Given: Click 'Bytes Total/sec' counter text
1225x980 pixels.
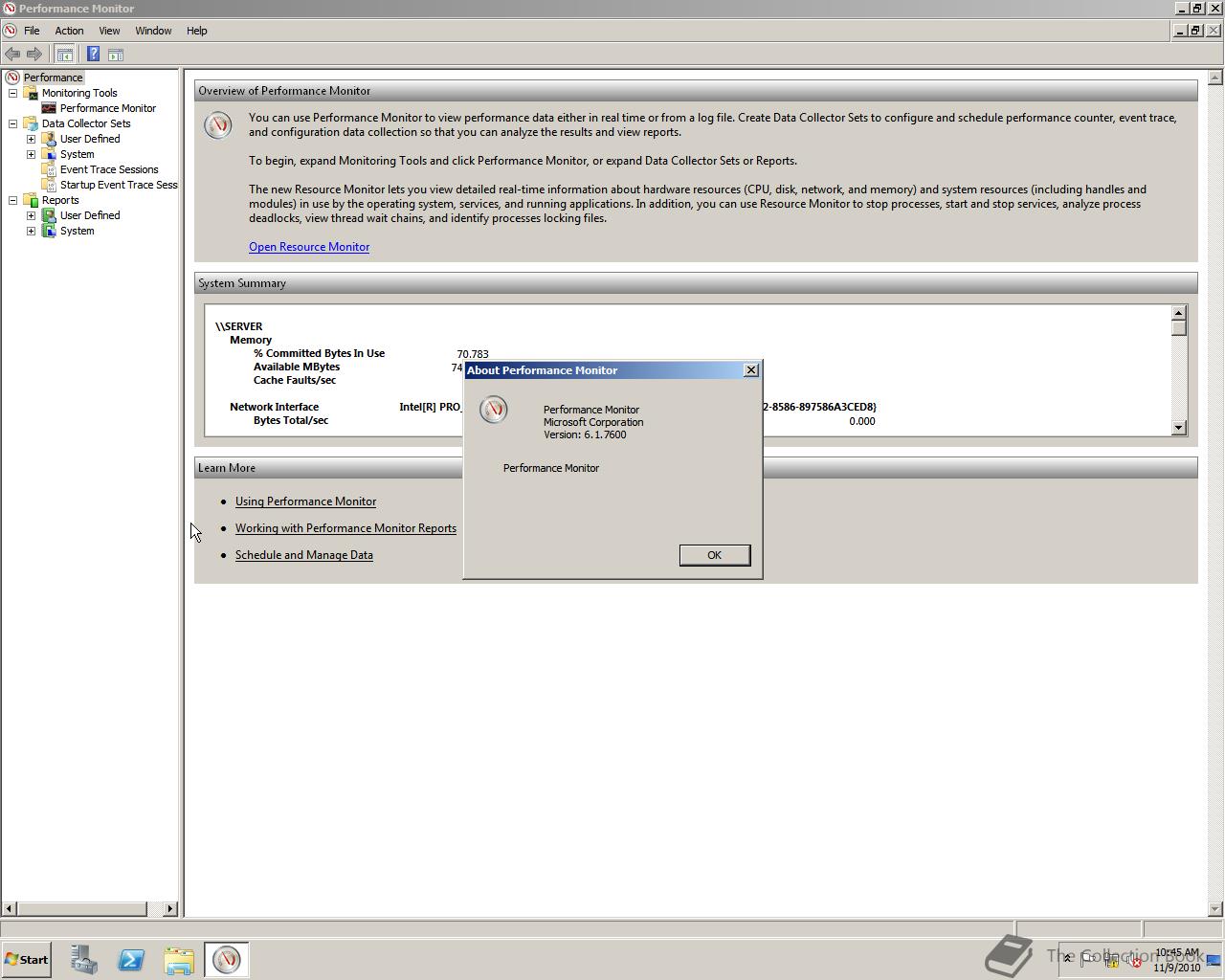Looking at the screenshot, I should [291, 420].
